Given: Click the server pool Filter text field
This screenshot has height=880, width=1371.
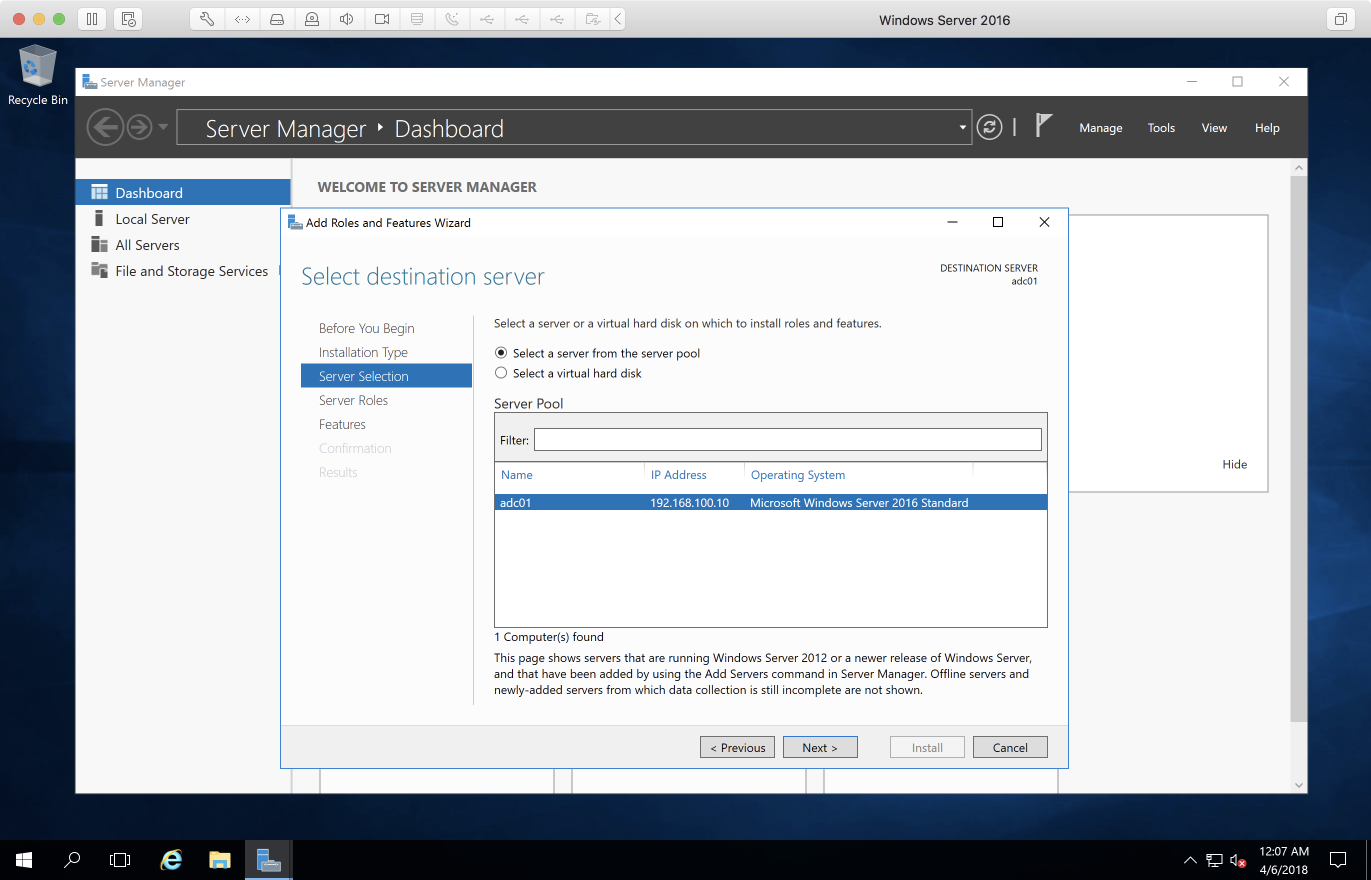Looking at the screenshot, I should (x=787, y=440).
